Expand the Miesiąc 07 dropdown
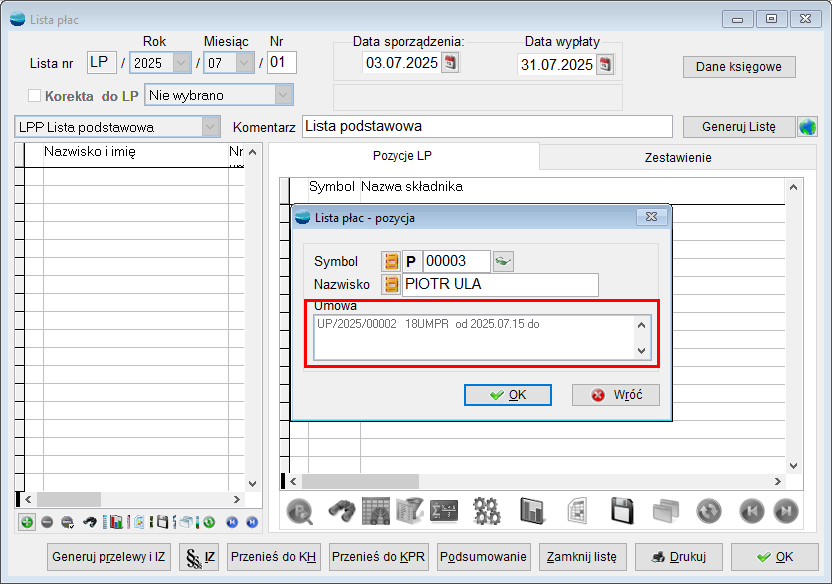Screen dimensions: 832x584 click(244, 63)
